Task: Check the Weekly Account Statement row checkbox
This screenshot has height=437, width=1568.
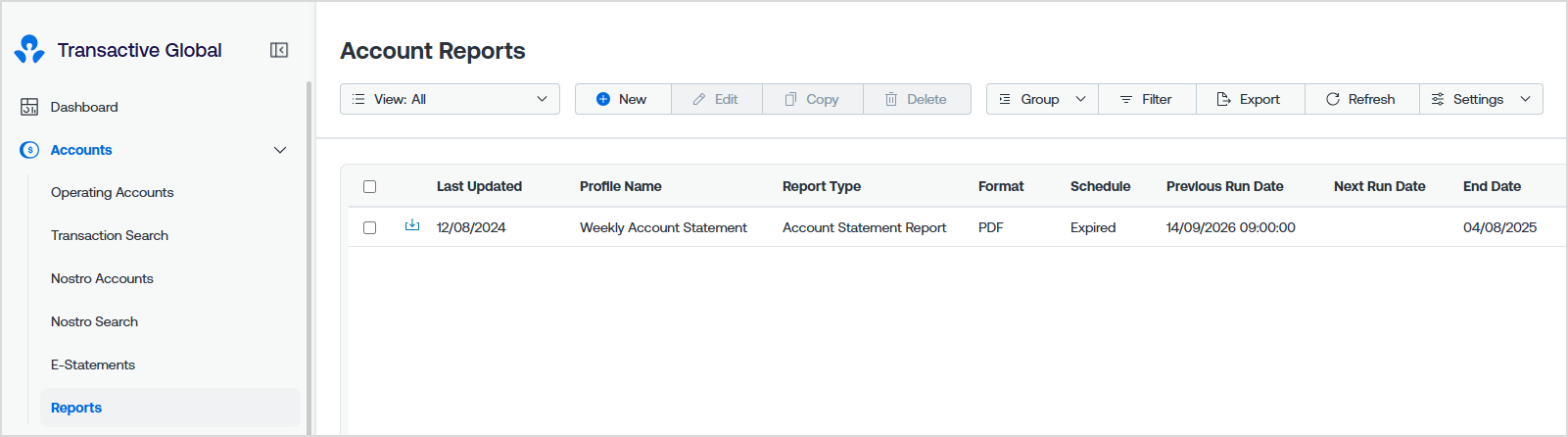Action: click(369, 227)
